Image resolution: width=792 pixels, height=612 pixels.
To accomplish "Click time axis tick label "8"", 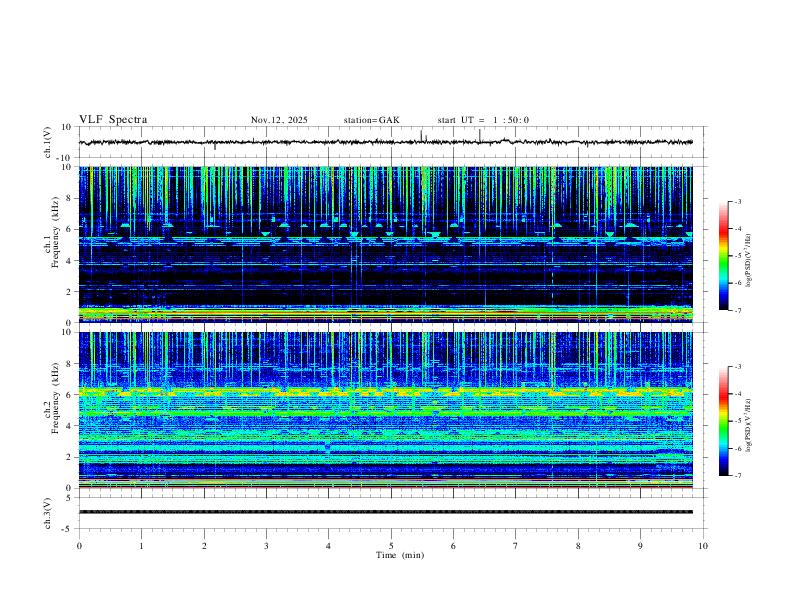I will click(x=578, y=546).
